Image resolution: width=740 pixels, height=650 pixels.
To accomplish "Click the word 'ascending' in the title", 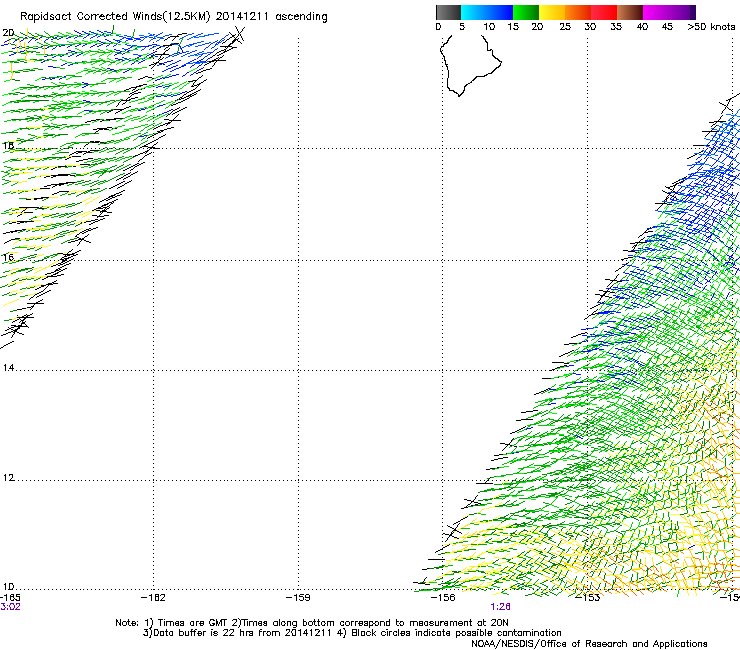I will (301, 17).
